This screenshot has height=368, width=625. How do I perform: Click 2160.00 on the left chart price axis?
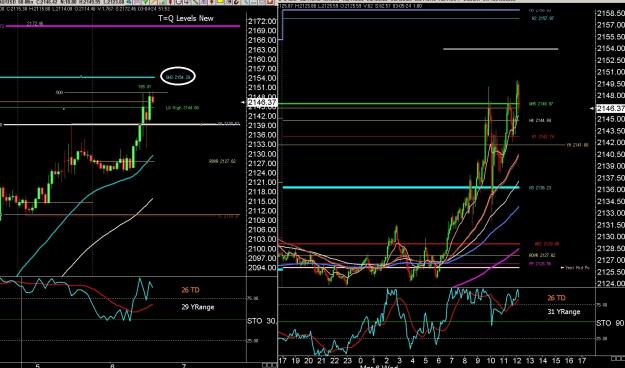[262, 59]
